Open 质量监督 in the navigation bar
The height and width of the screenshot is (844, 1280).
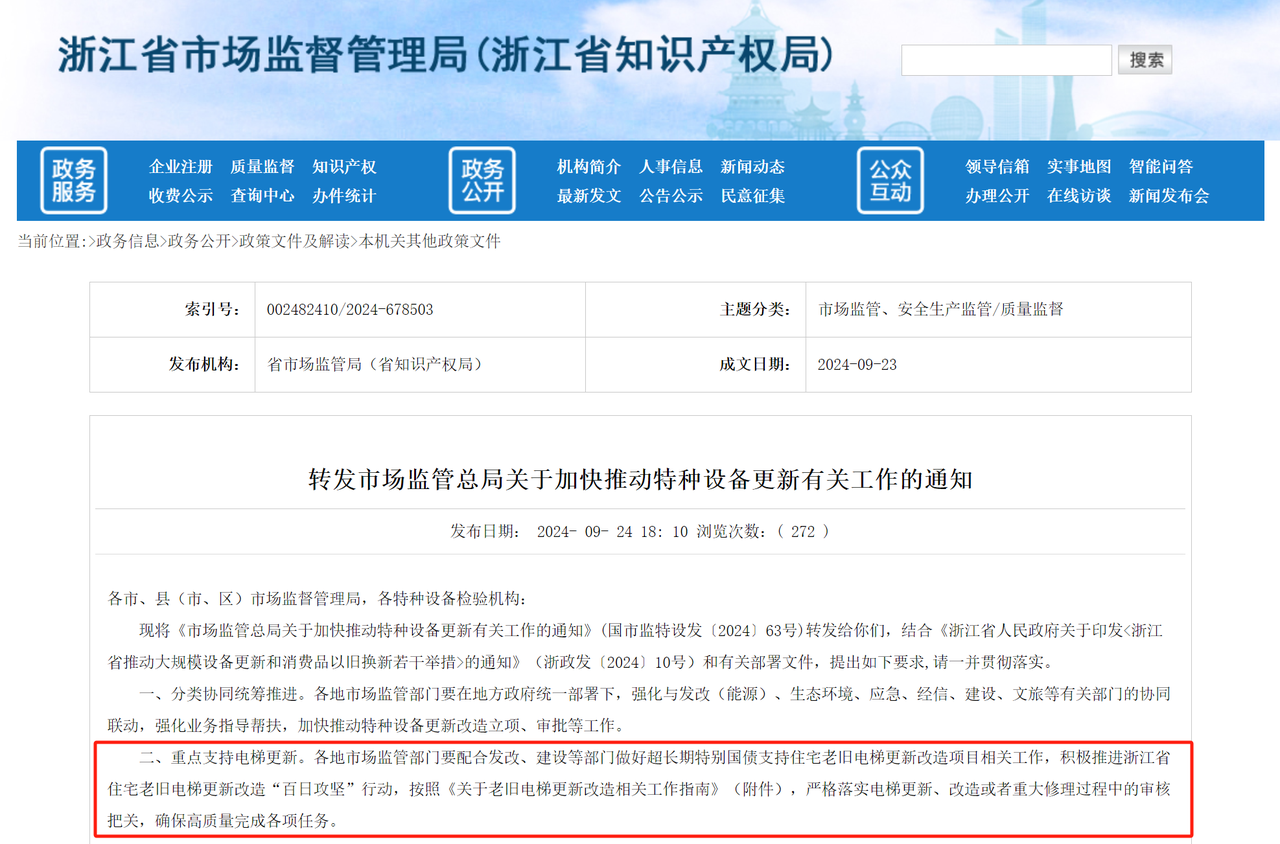pyautogui.click(x=263, y=167)
